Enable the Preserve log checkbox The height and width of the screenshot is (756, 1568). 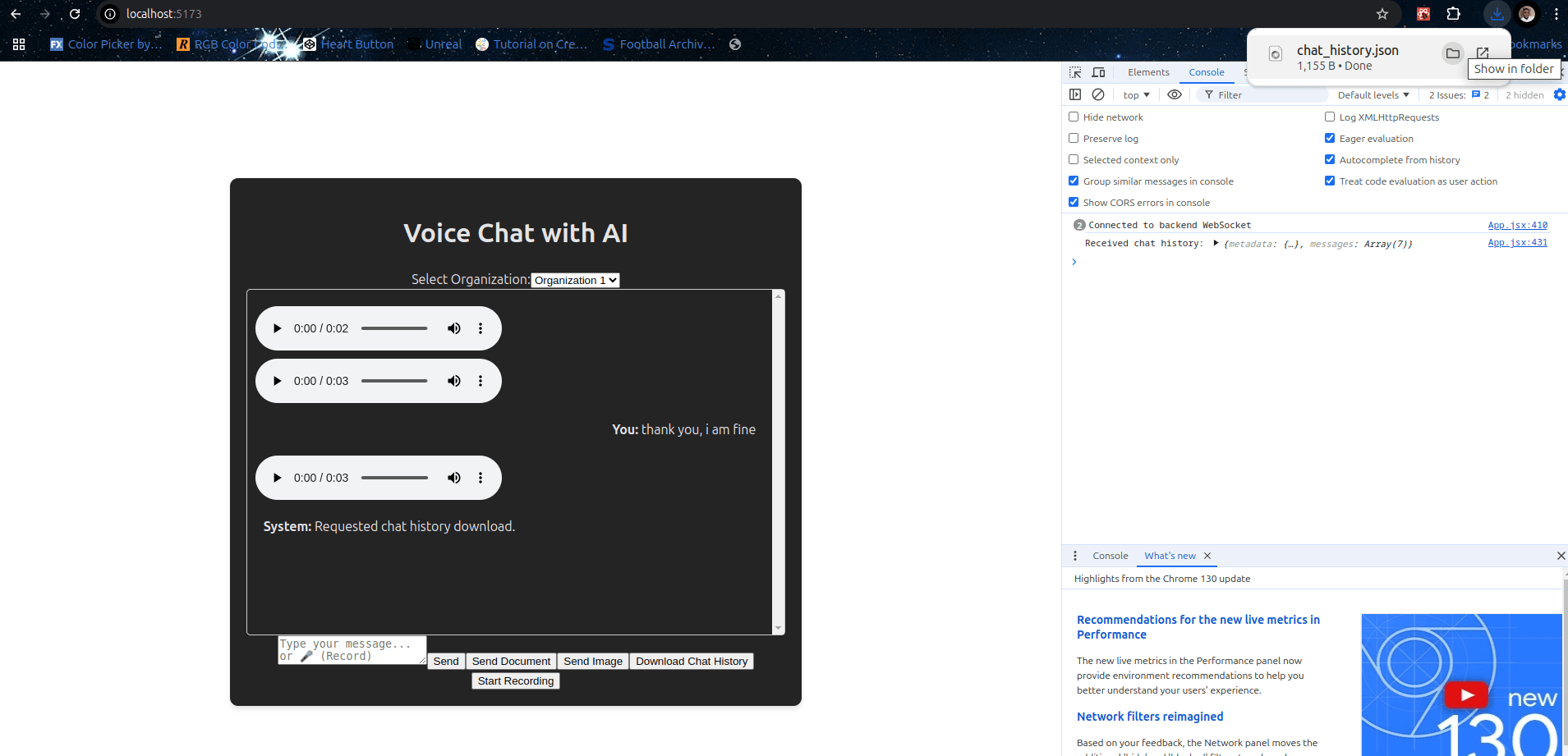(1074, 138)
